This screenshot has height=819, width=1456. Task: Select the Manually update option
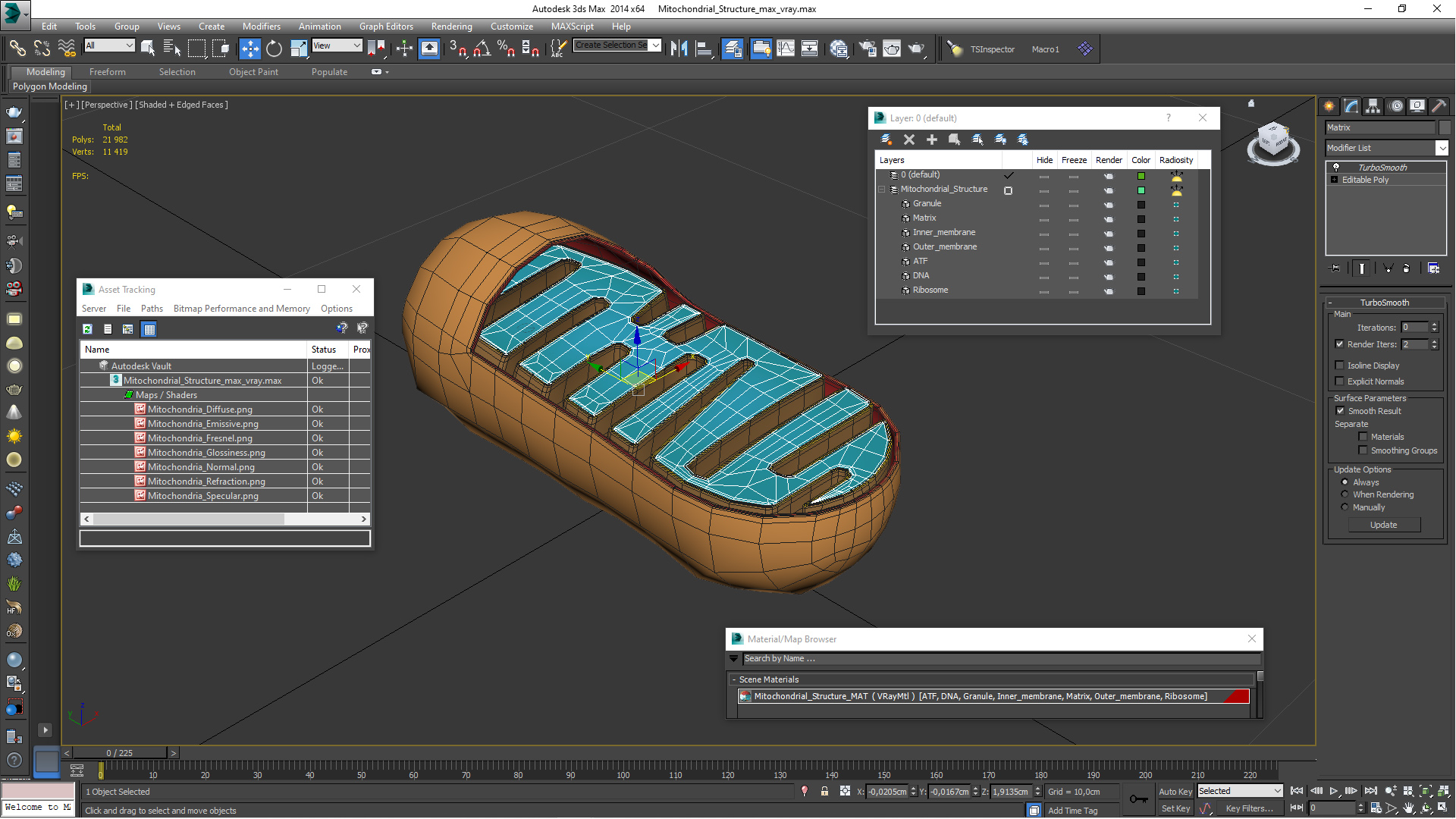tap(1345, 507)
